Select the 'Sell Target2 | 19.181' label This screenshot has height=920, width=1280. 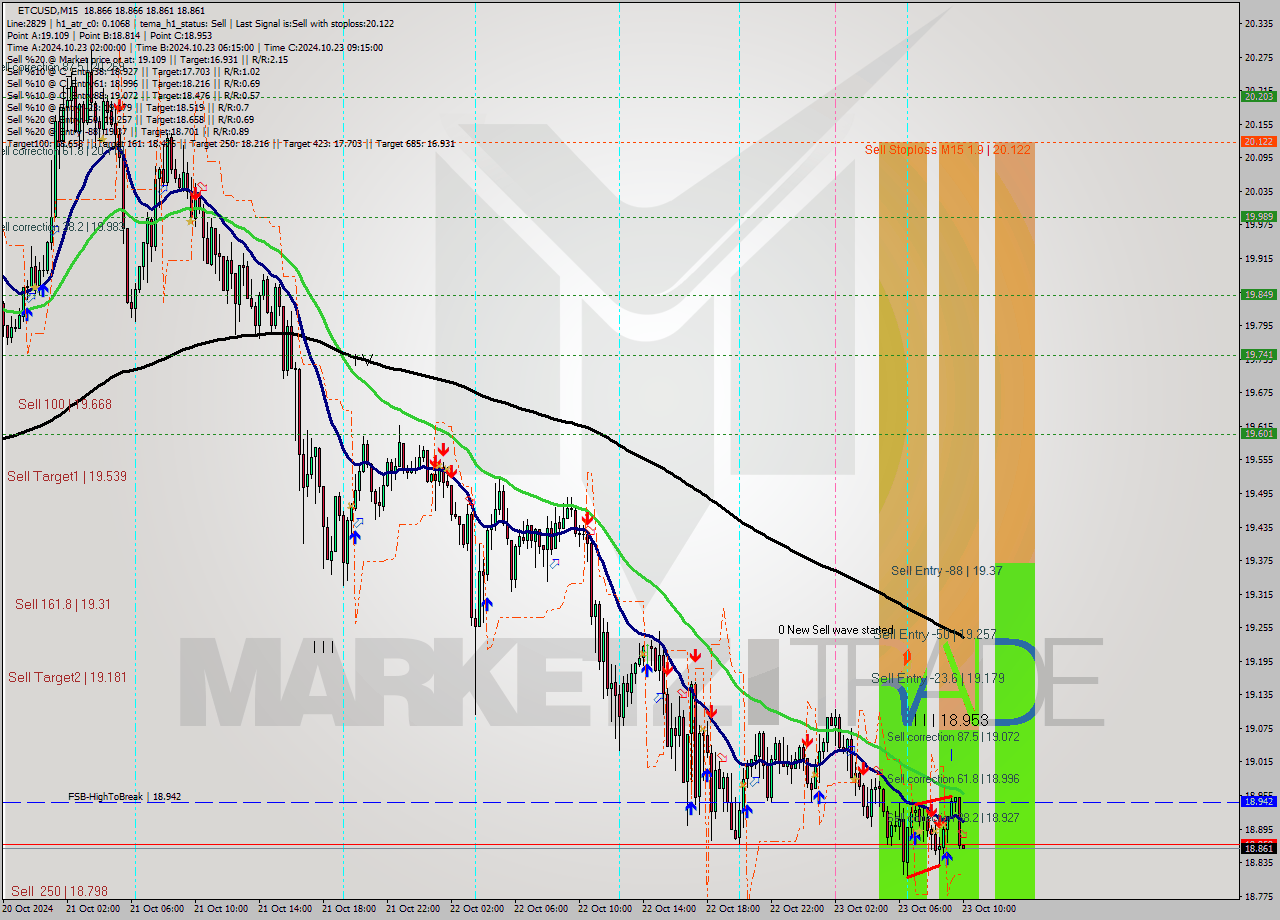click(68, 677)
